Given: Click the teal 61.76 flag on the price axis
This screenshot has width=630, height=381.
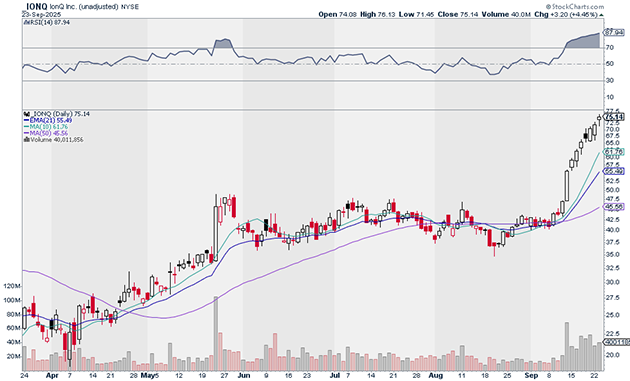Looking at the screenshot, I should click(615, 152).
